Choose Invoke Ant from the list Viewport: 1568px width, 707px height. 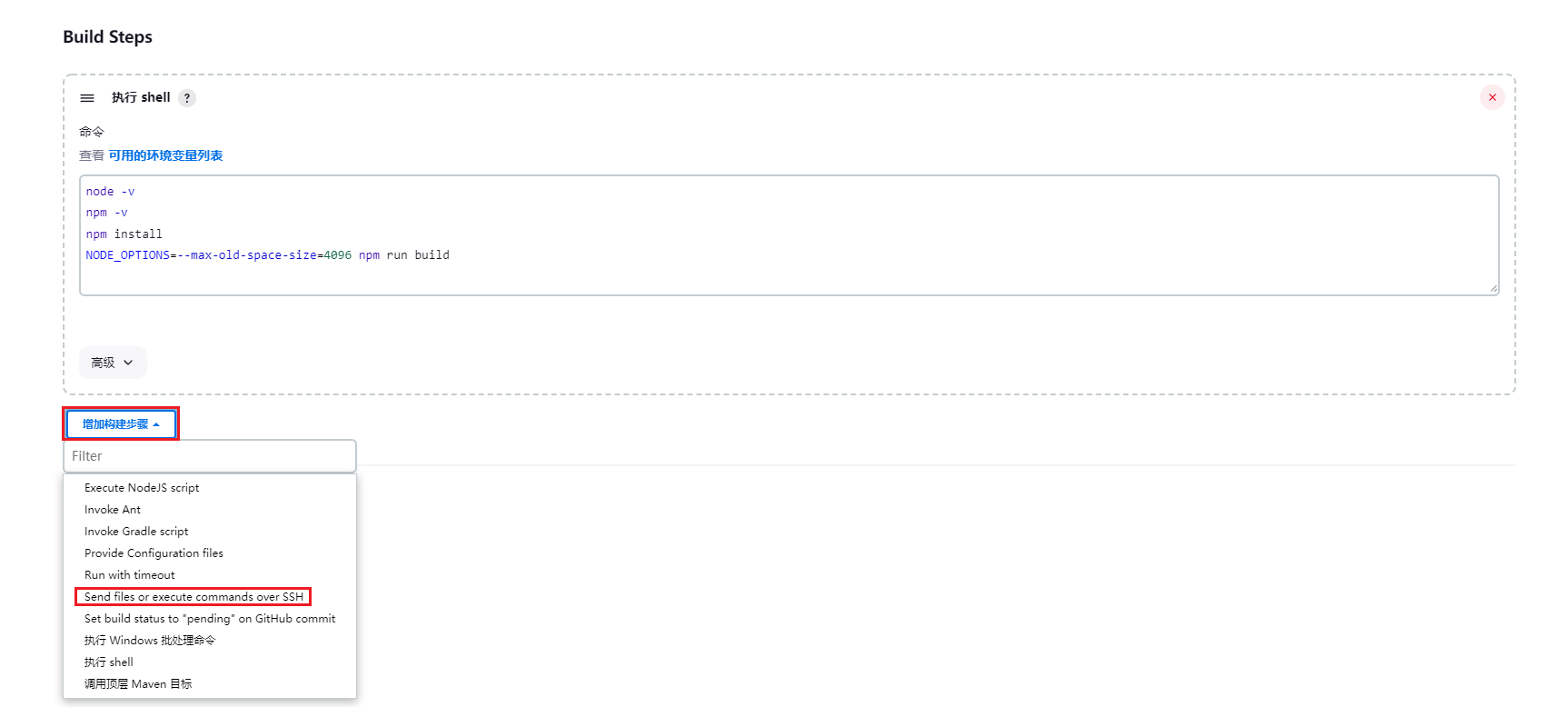113,510
